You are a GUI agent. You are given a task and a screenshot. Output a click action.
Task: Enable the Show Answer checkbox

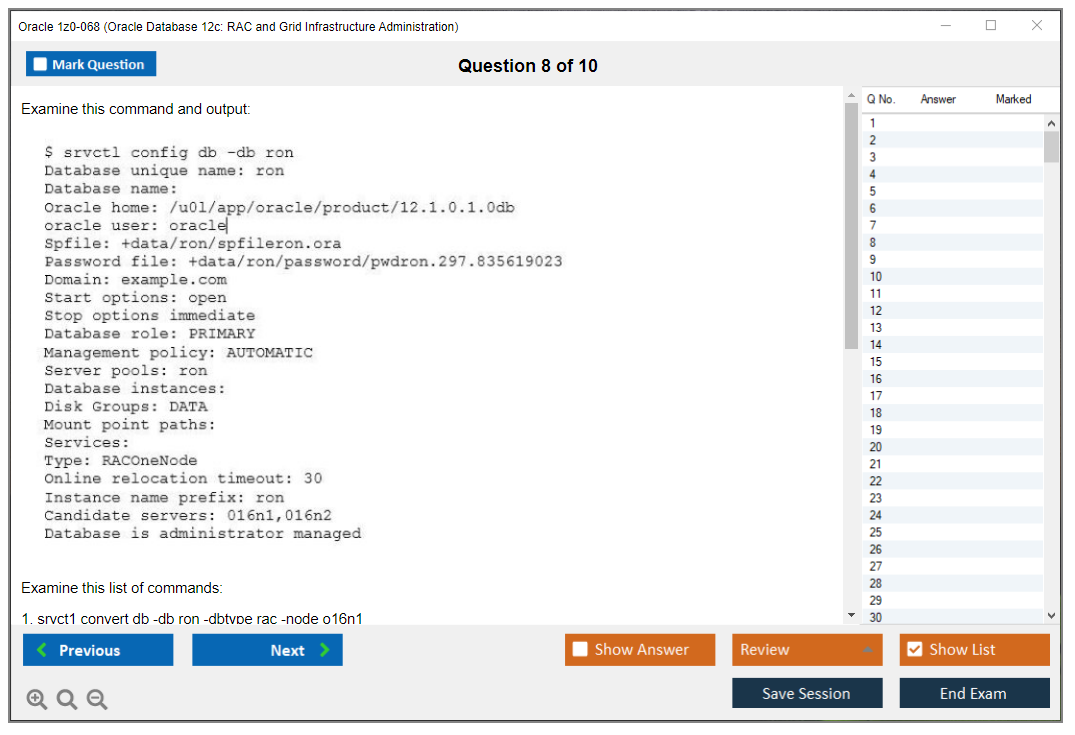click(580, 650)
